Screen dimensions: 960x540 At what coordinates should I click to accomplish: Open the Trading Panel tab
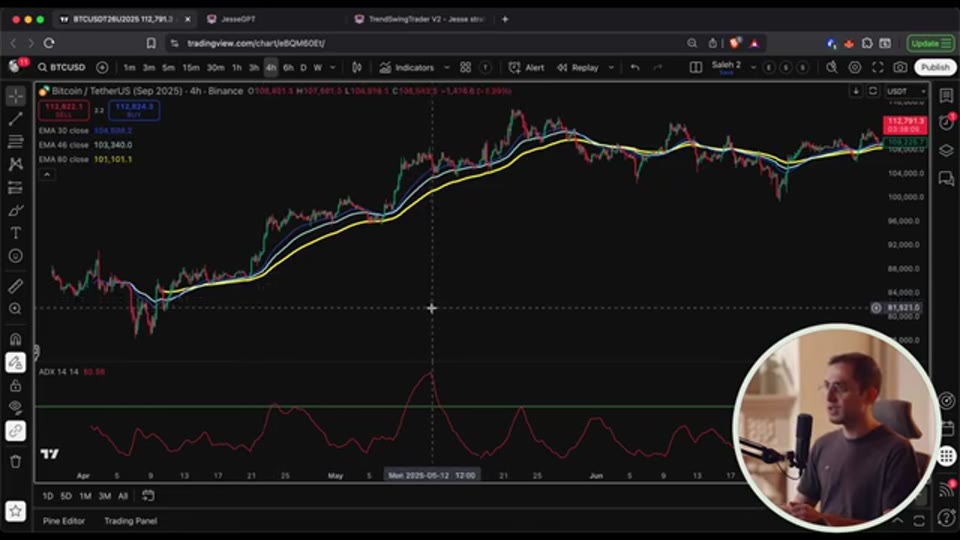[x=130, y=521]
